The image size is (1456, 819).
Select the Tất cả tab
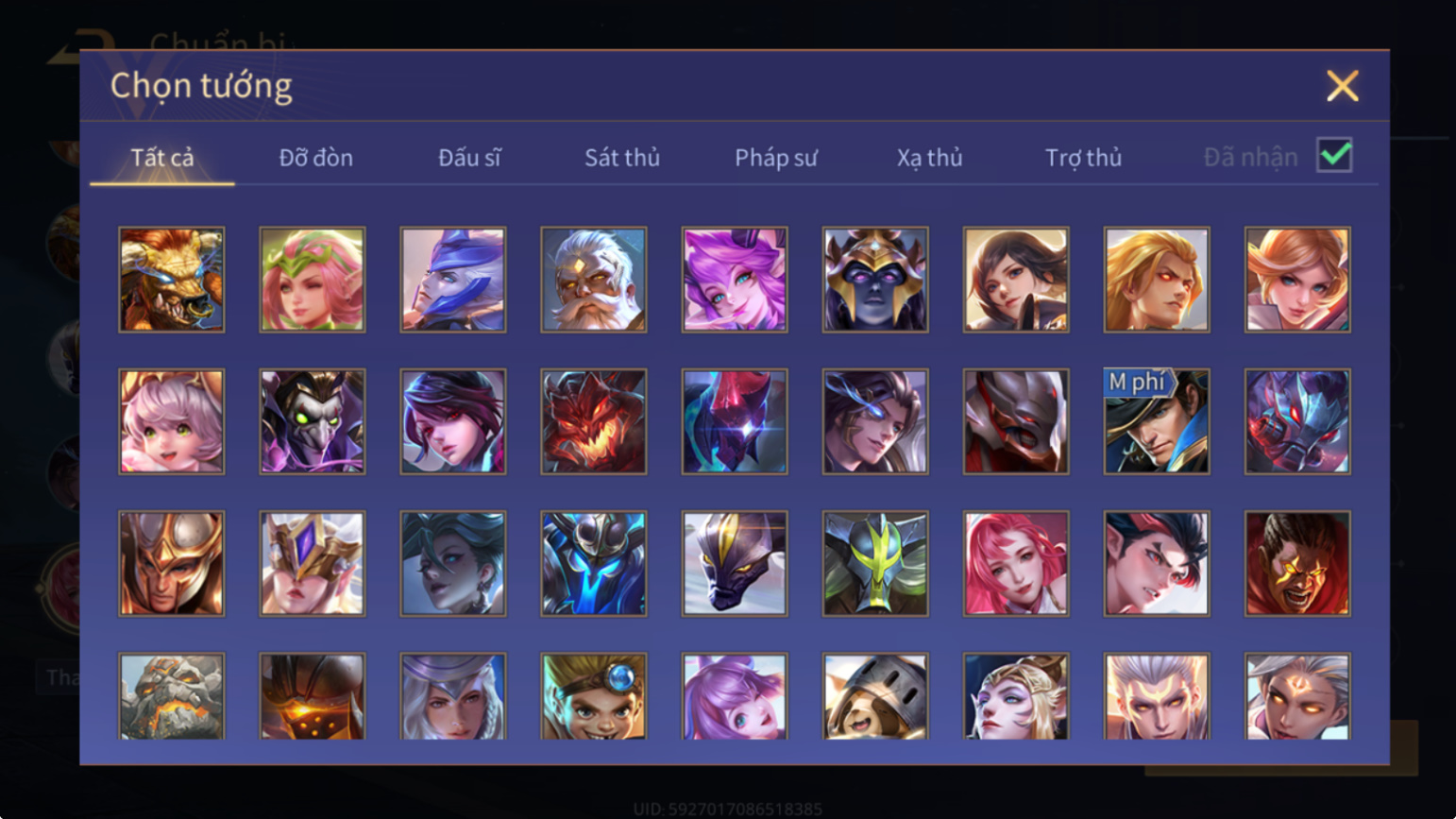162,158
